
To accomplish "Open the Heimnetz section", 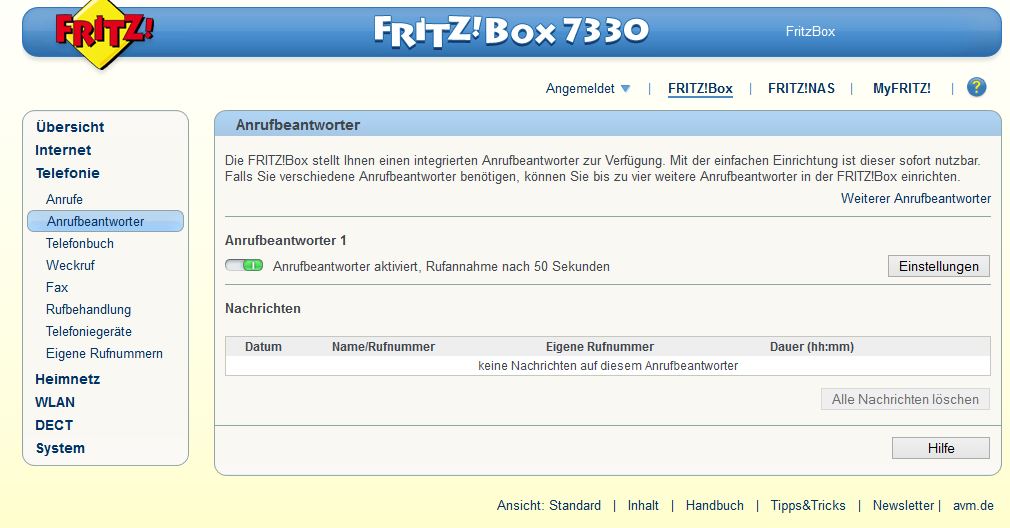I will pos(68,379).
